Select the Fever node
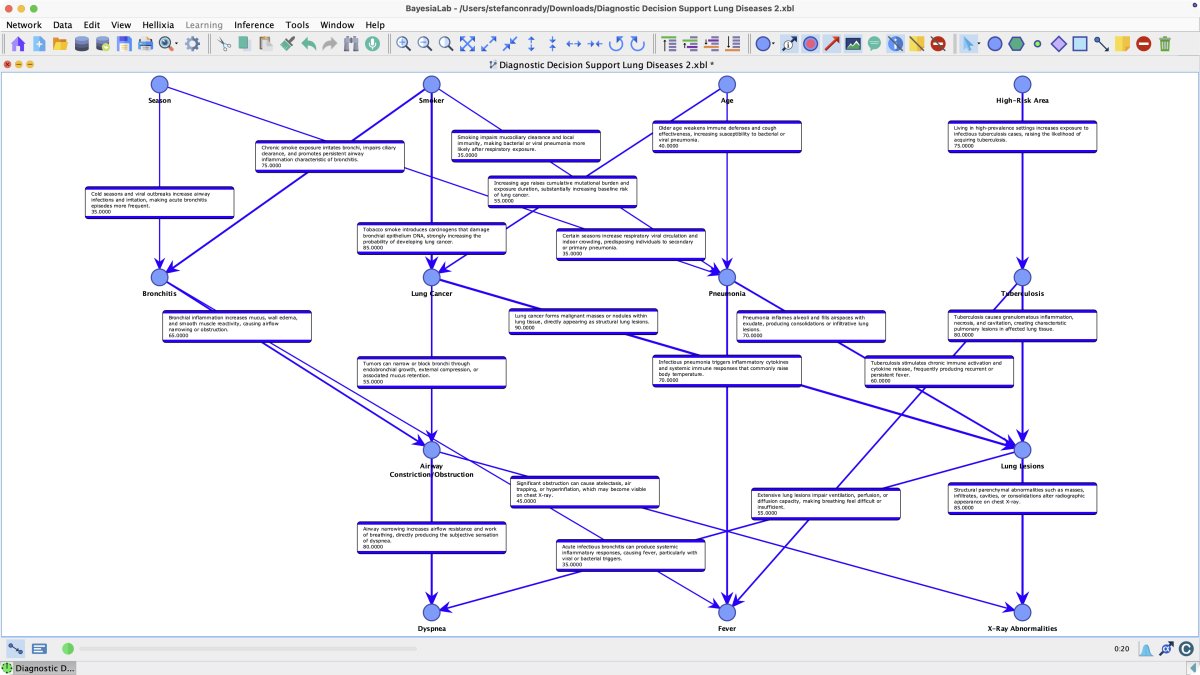This screenshot has height=675, width=1200. pyautogui.click(x=727, y=612)
